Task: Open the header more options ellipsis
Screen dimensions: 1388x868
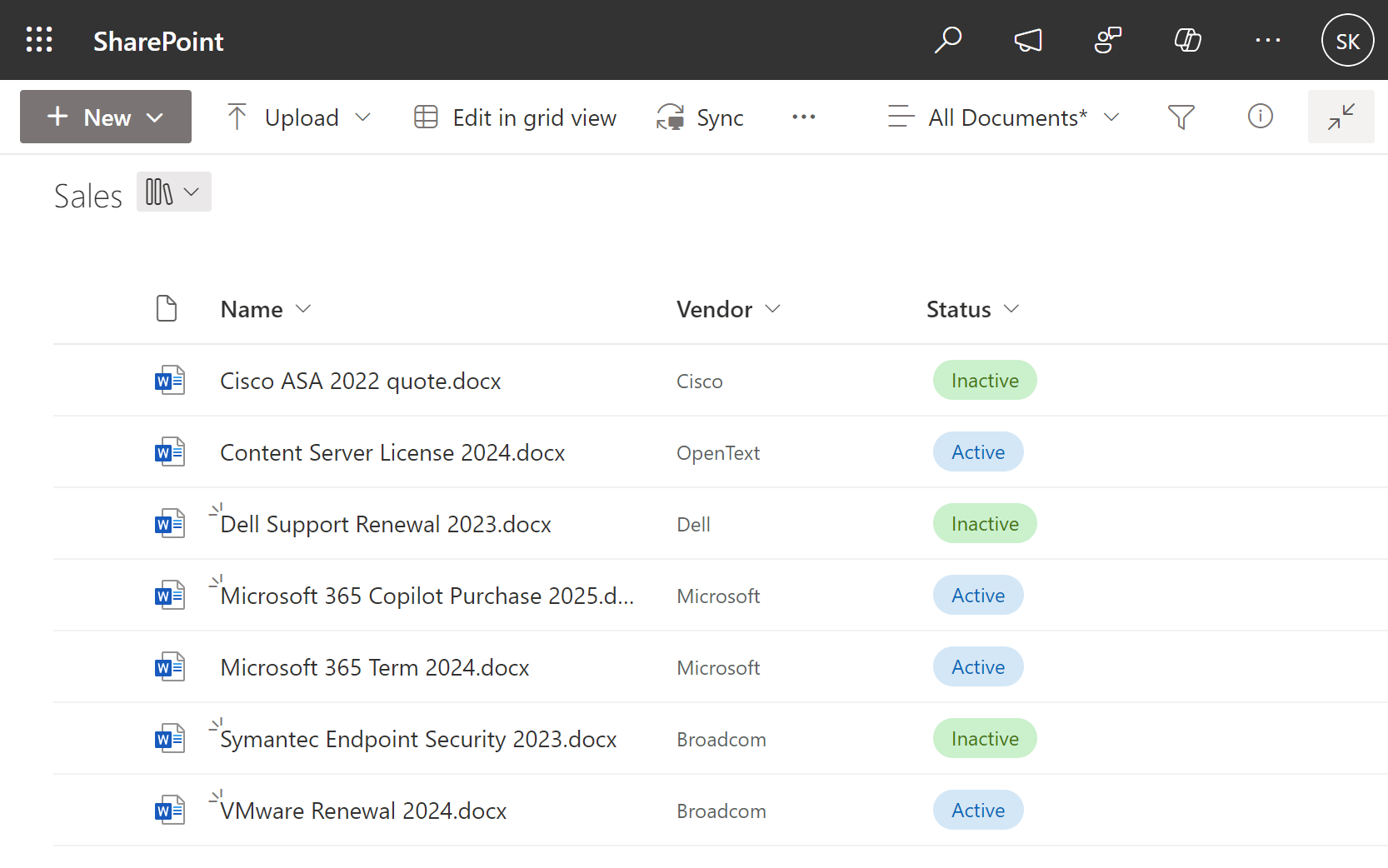Action: pos(1268,40)
